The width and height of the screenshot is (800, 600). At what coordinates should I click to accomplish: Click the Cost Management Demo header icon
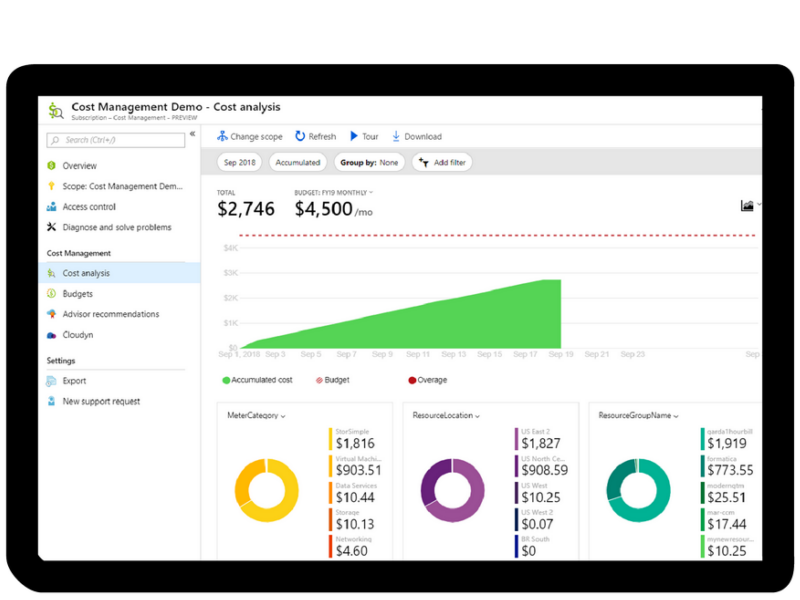[56, 110]
